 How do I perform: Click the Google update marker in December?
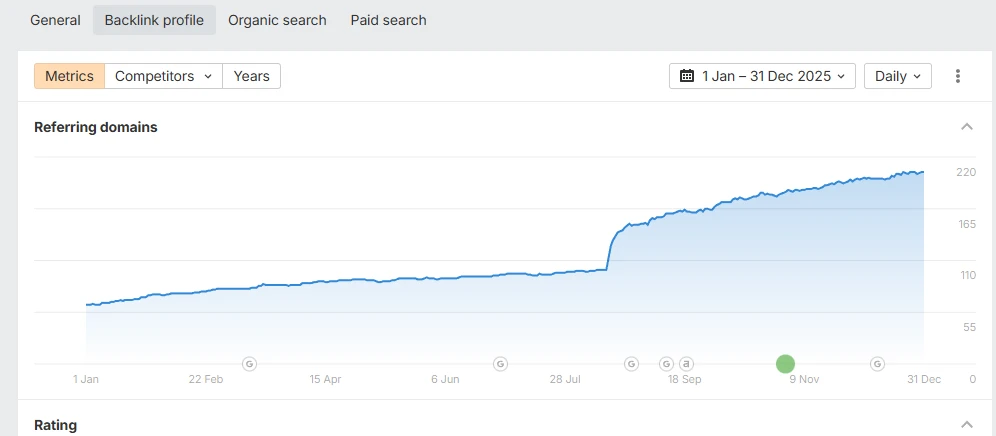point(877,364)
